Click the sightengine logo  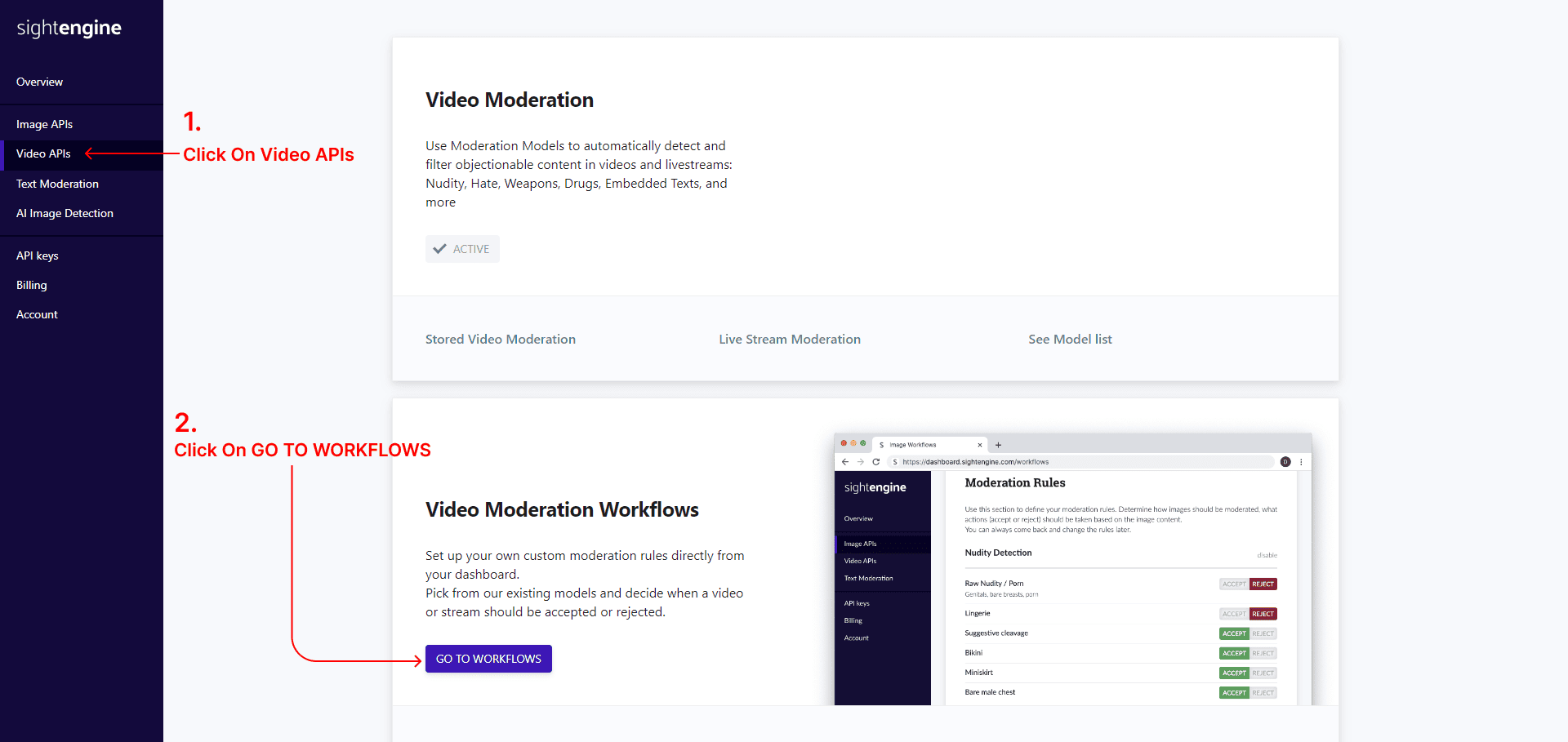point(69,29)
